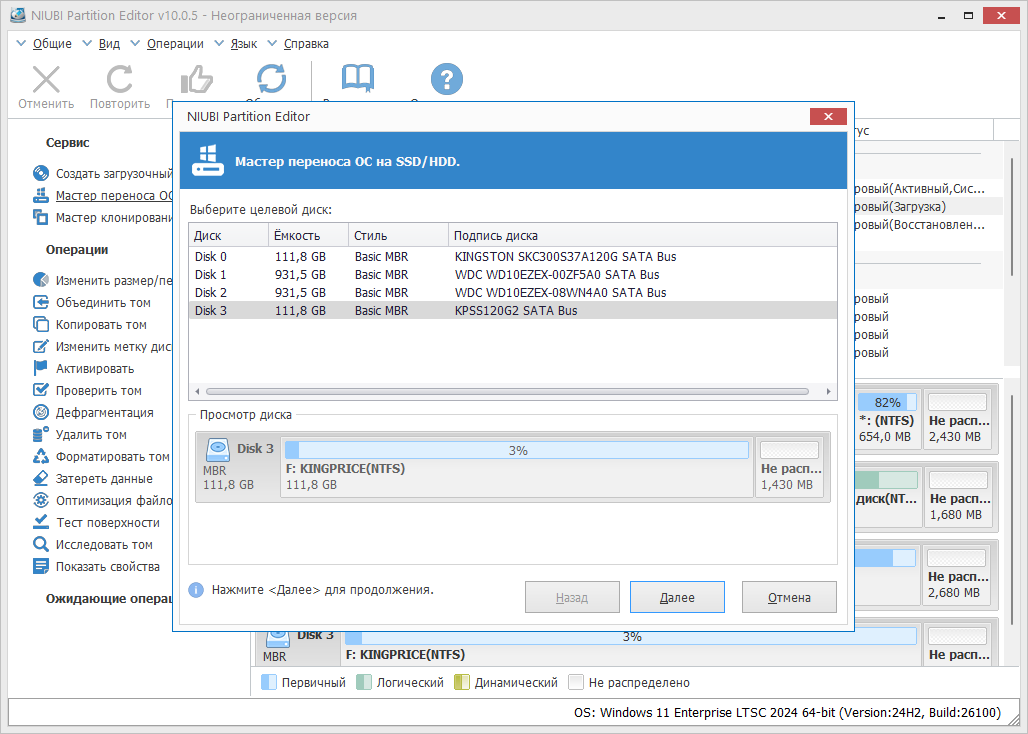This screenshot has height=734, width=1028.
Task: Click the Назад button
Action: (572, 597)
